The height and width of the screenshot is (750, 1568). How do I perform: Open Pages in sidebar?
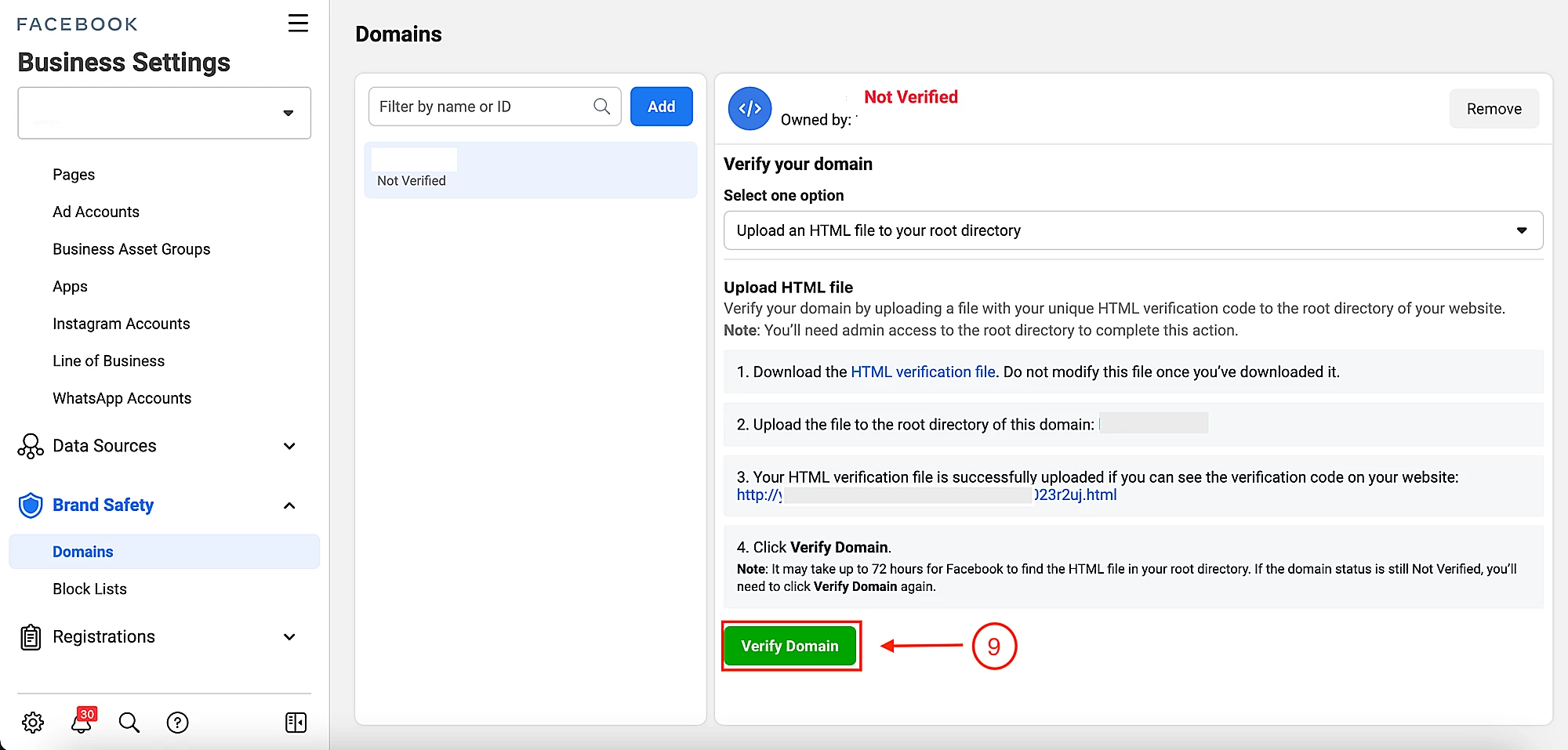tap(74, 175)
